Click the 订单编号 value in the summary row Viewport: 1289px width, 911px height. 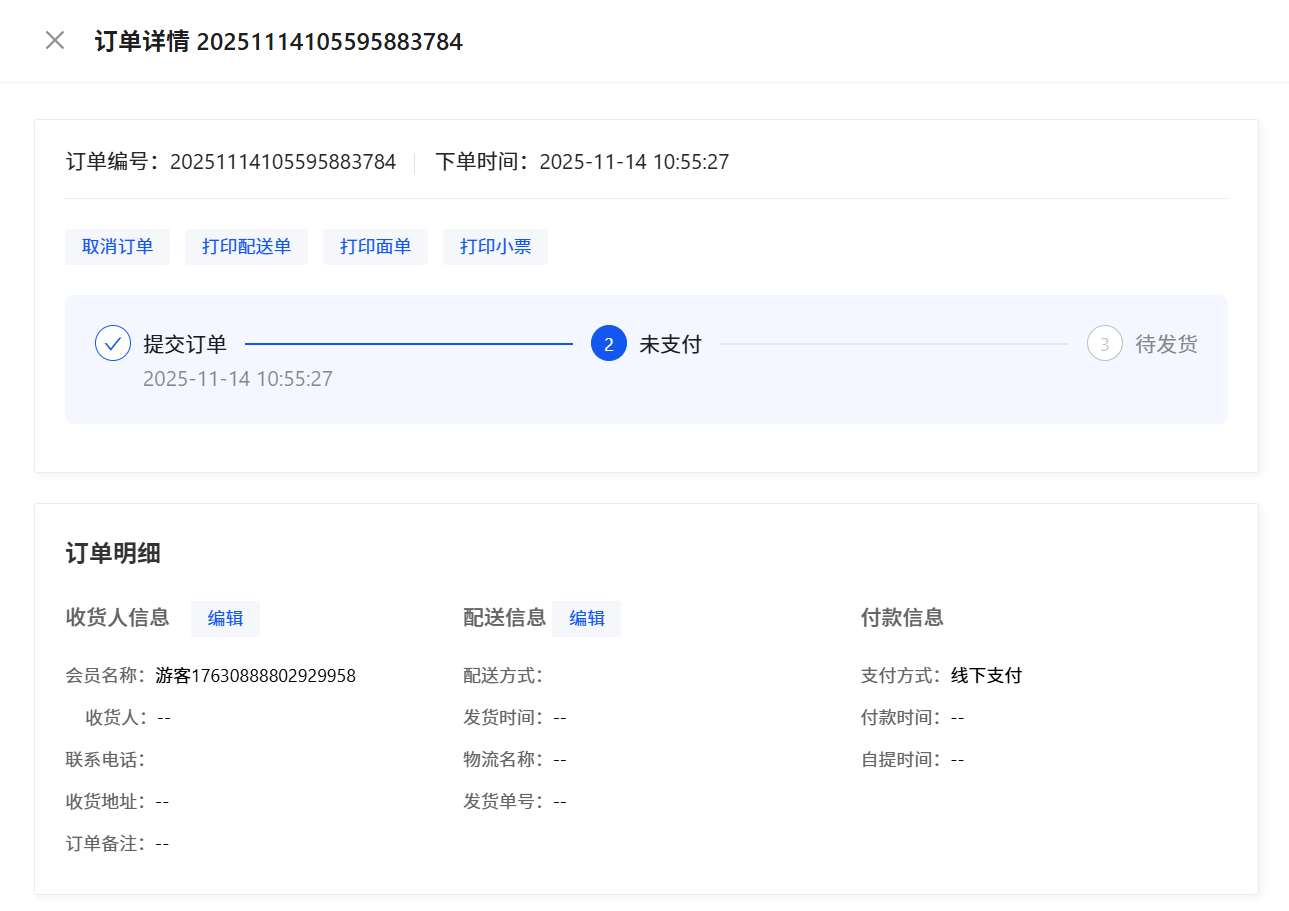click(283, 162)
